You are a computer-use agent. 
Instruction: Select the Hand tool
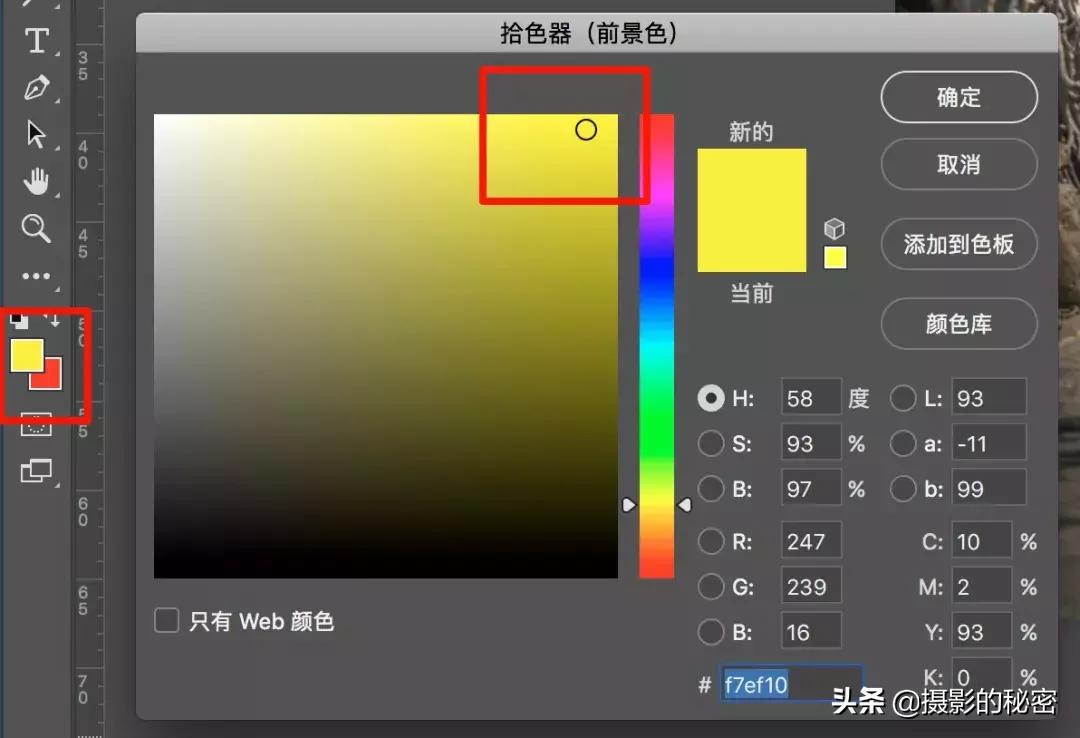(x=37, y=181)
